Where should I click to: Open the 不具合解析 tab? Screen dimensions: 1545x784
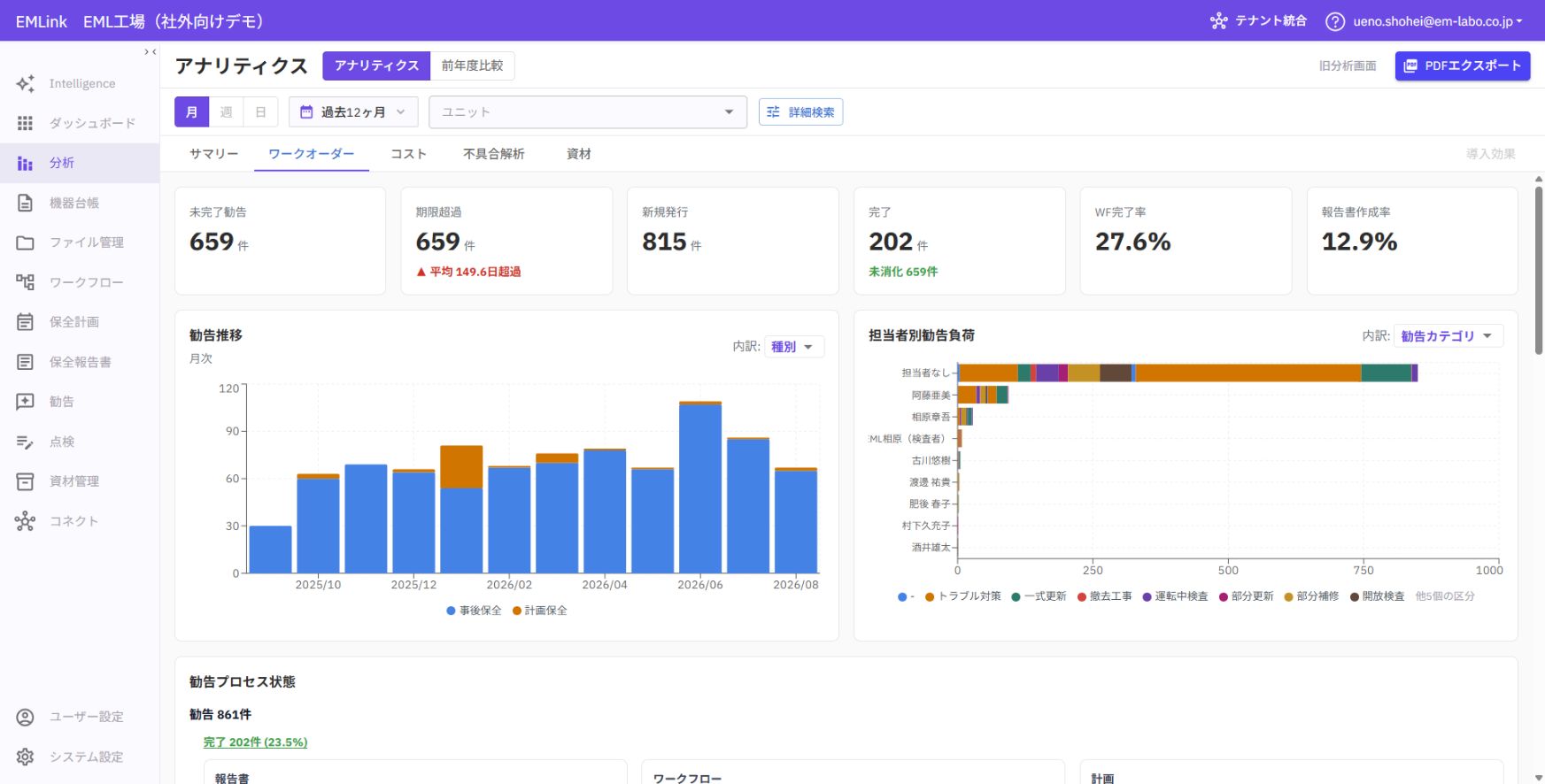click(x=493, y=154)
